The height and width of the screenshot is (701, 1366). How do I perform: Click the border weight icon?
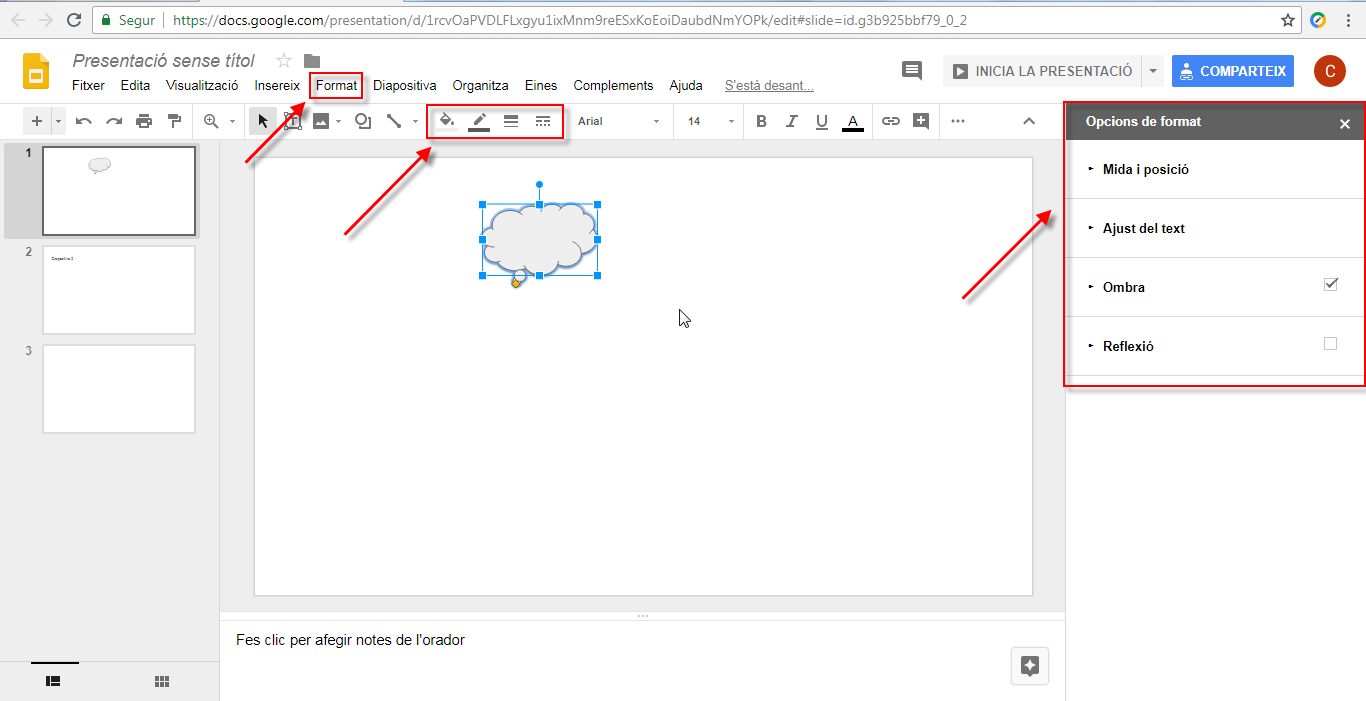[511, 121]
